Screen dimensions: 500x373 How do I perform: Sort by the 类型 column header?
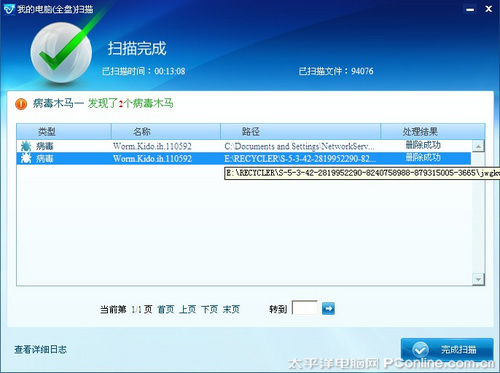coord(64,131)
